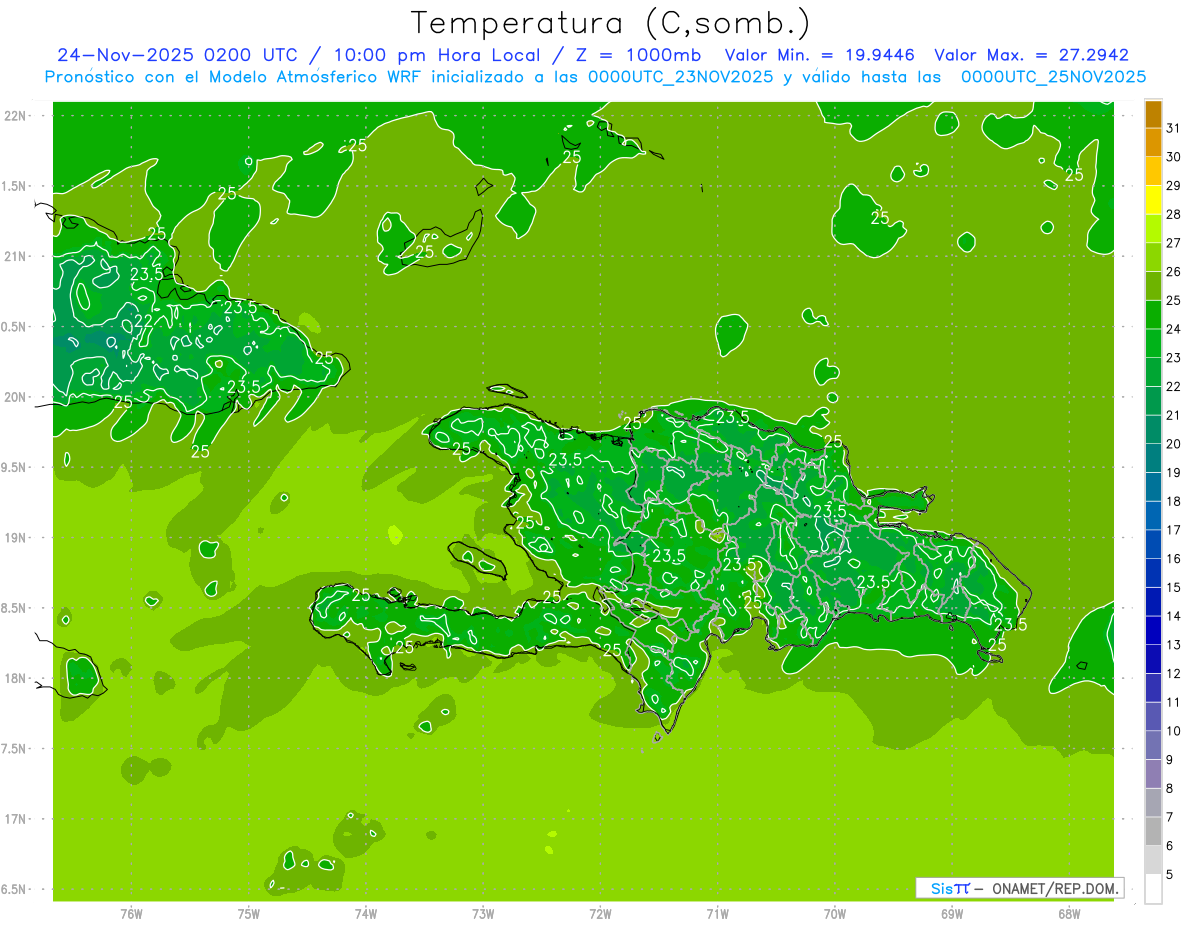The width and height of the screenshot is (1200, 927).
Task: Click the '76W' longitude axis label
Action: coord(131,914)
